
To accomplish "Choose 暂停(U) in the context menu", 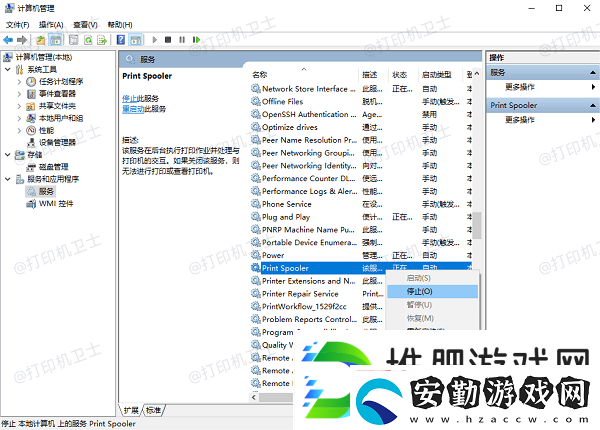I will click(x=432, y=305).
